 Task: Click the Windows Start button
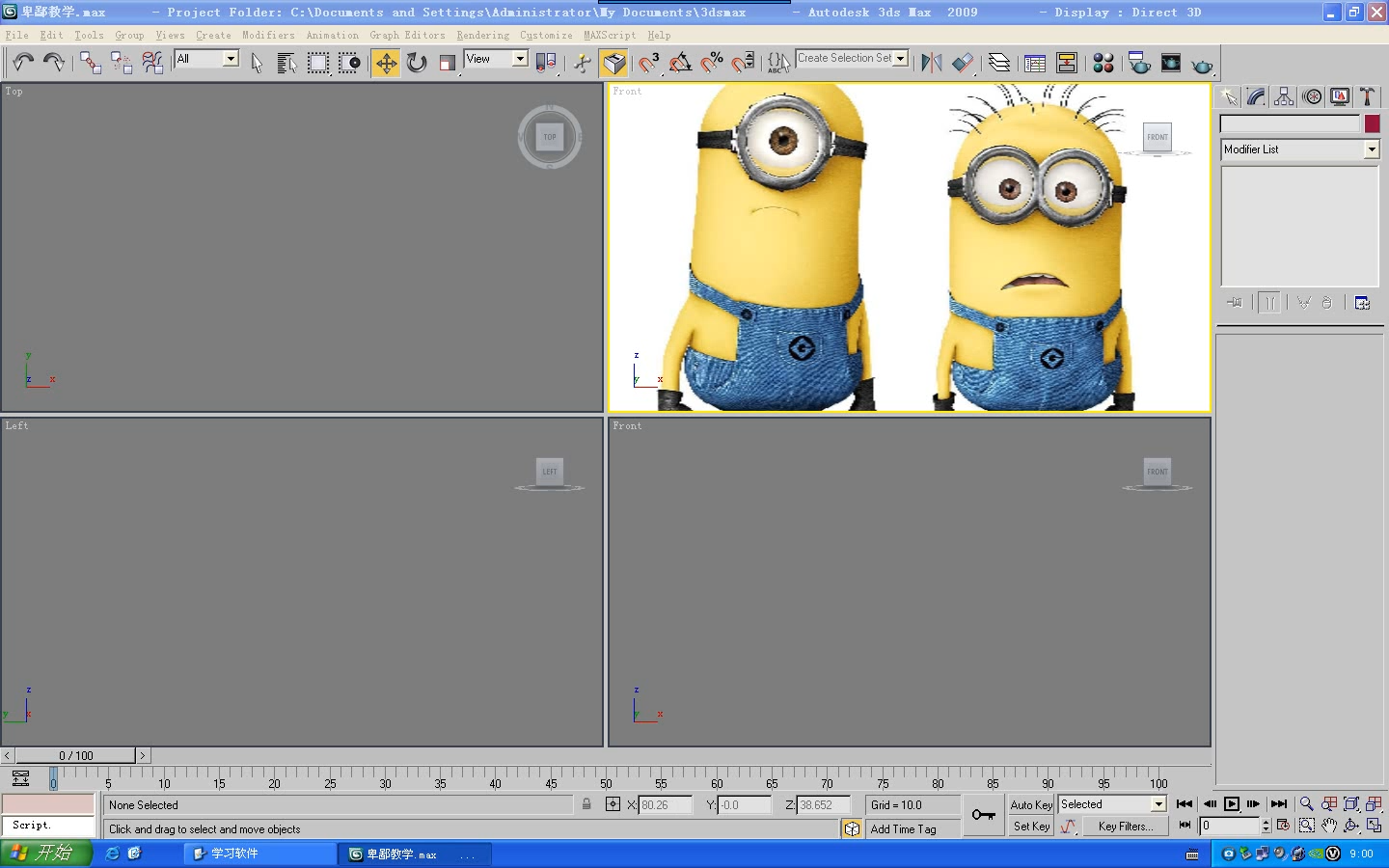pyautogui.click(x=45, y=854)
